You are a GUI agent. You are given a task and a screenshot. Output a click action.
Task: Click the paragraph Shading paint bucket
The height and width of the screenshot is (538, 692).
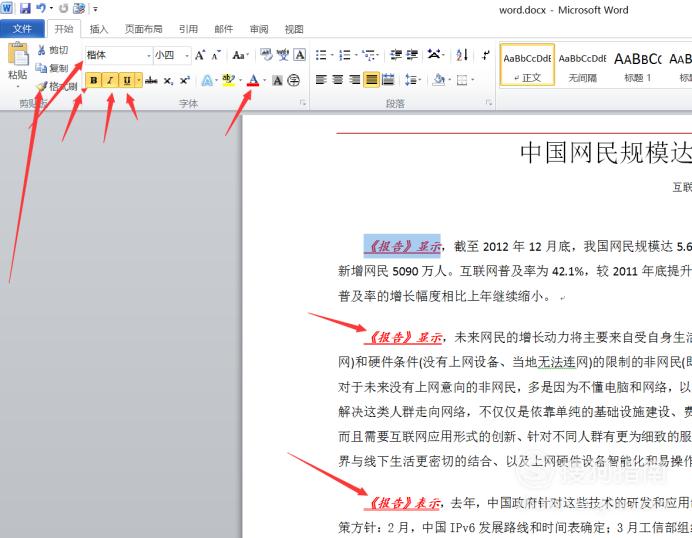coord(439,80)
